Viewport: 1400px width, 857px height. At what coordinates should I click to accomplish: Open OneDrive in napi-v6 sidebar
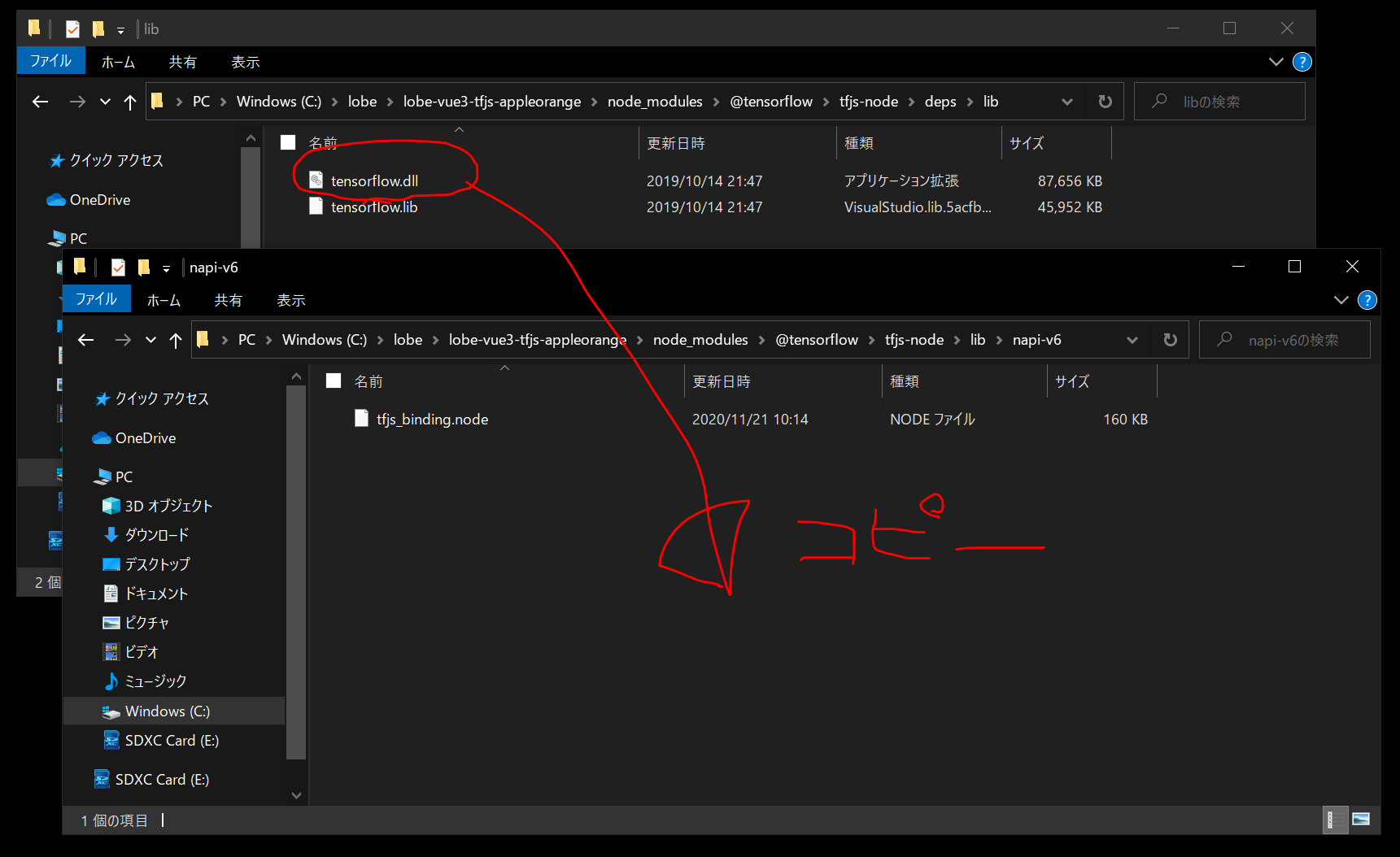(x=134, y=437)
